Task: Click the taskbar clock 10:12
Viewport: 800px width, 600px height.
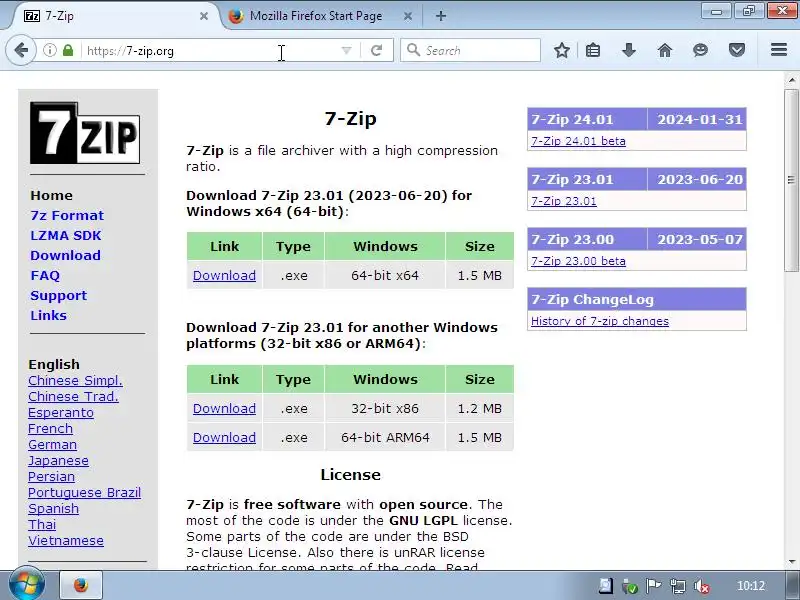Action: click(x=751, y=586)
